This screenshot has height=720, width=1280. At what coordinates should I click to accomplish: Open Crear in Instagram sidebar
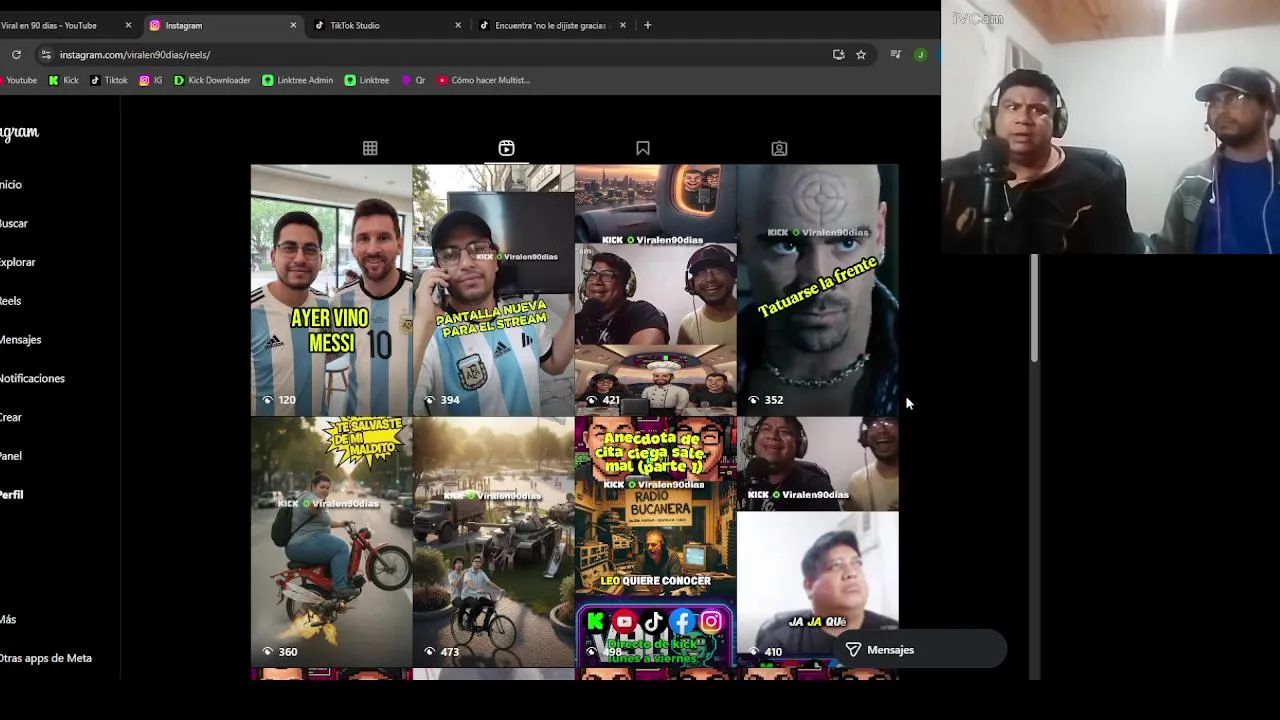pyautogui.click(x=12, y=418)
